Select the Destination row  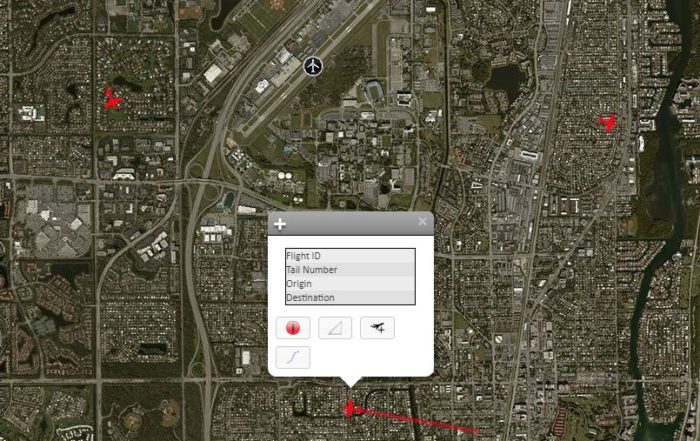tap(350, 298)
